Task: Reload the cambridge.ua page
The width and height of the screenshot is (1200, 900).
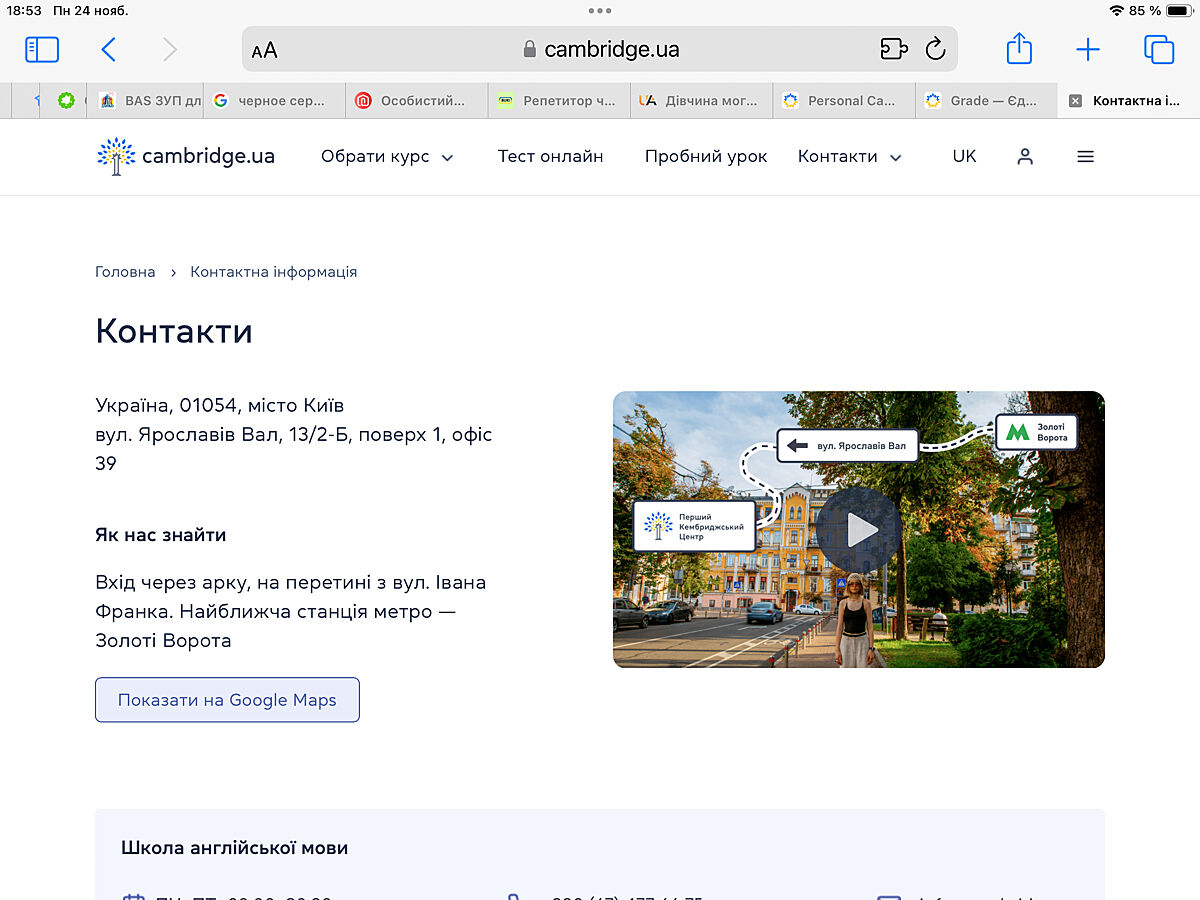Action: coord(935,49)
